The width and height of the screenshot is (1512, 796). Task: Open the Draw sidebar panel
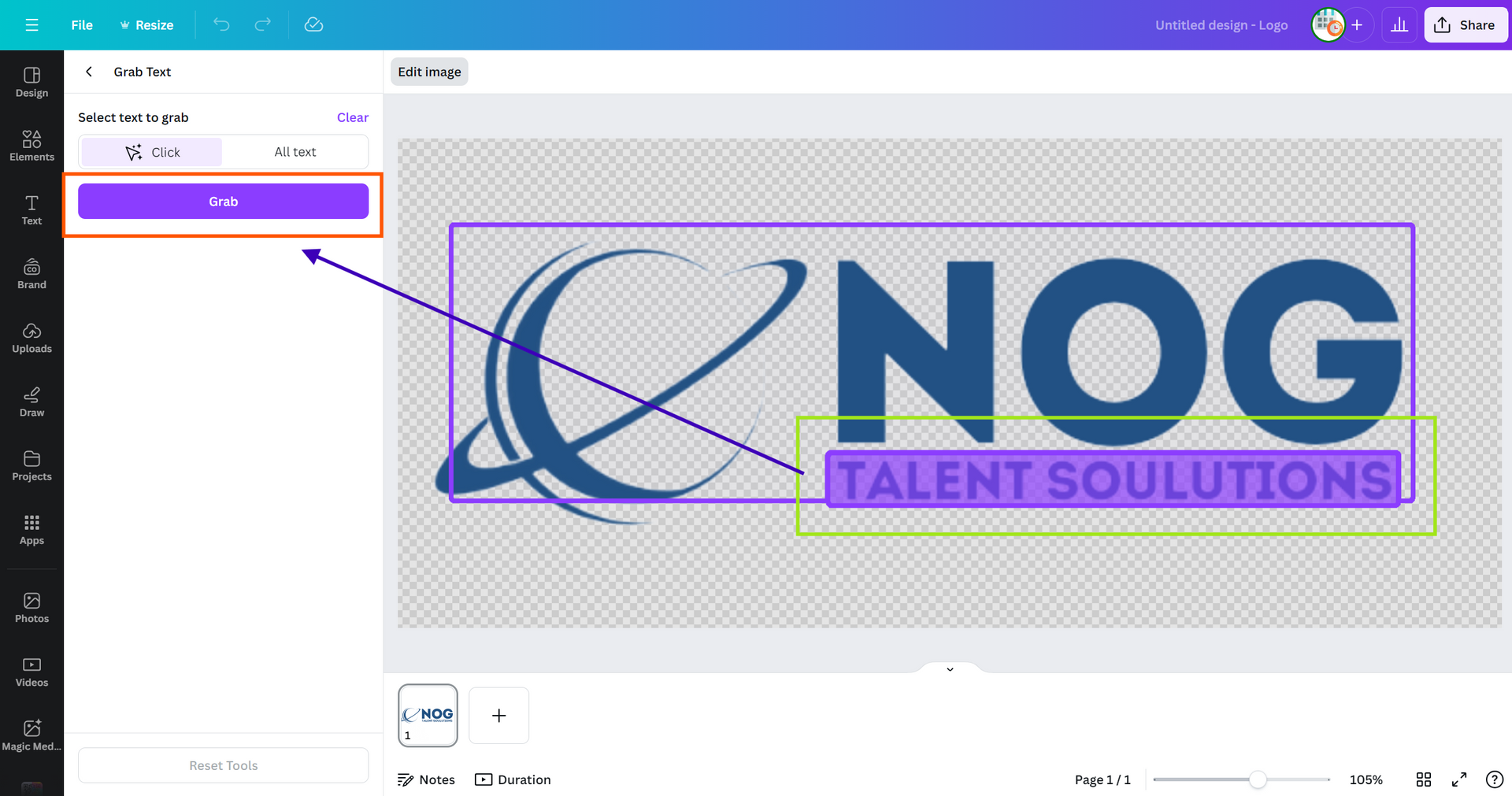coord(31,401)
